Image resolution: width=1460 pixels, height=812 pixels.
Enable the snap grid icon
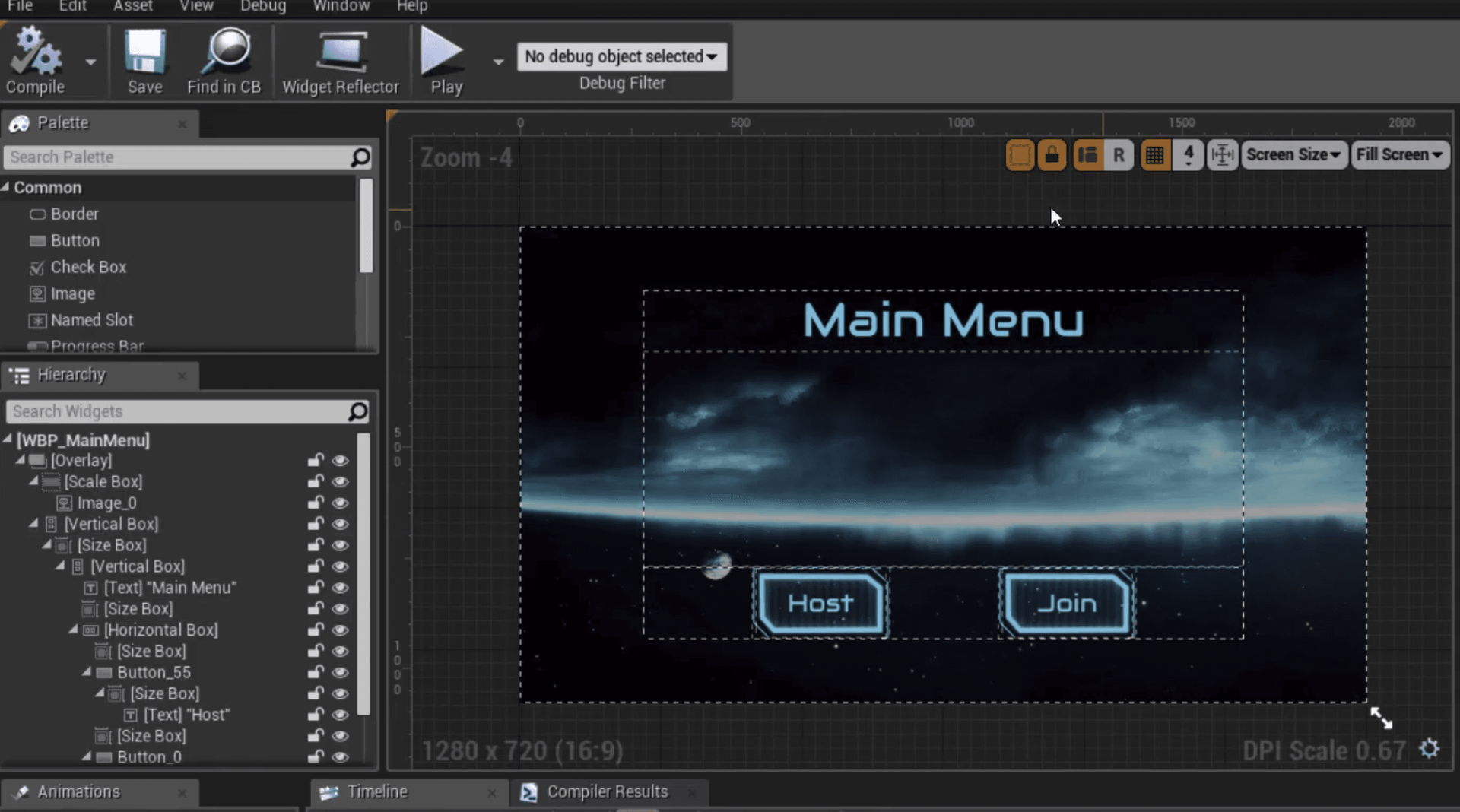[1155, 154]
